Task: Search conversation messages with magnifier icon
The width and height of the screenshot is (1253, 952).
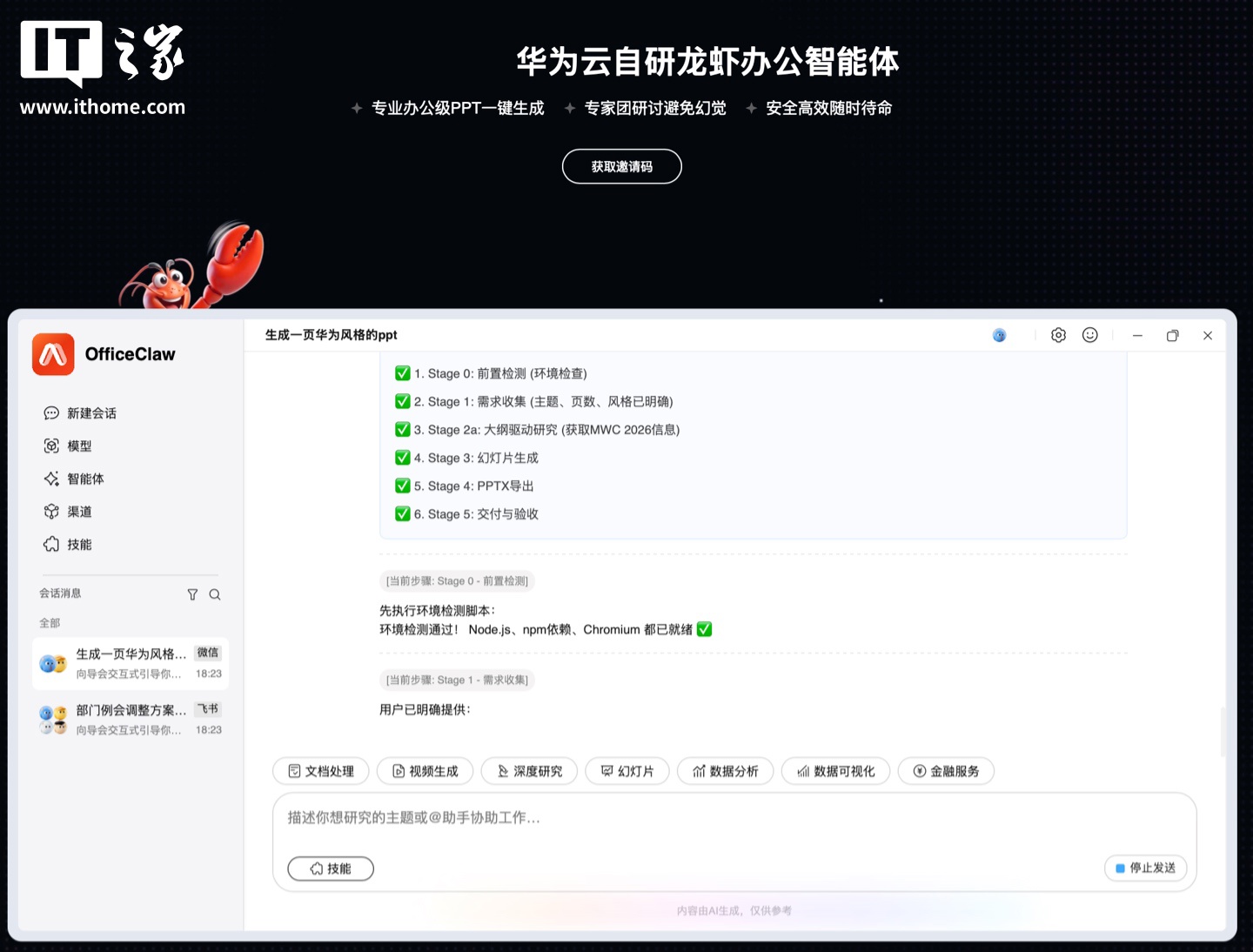Action: [214, 594]
